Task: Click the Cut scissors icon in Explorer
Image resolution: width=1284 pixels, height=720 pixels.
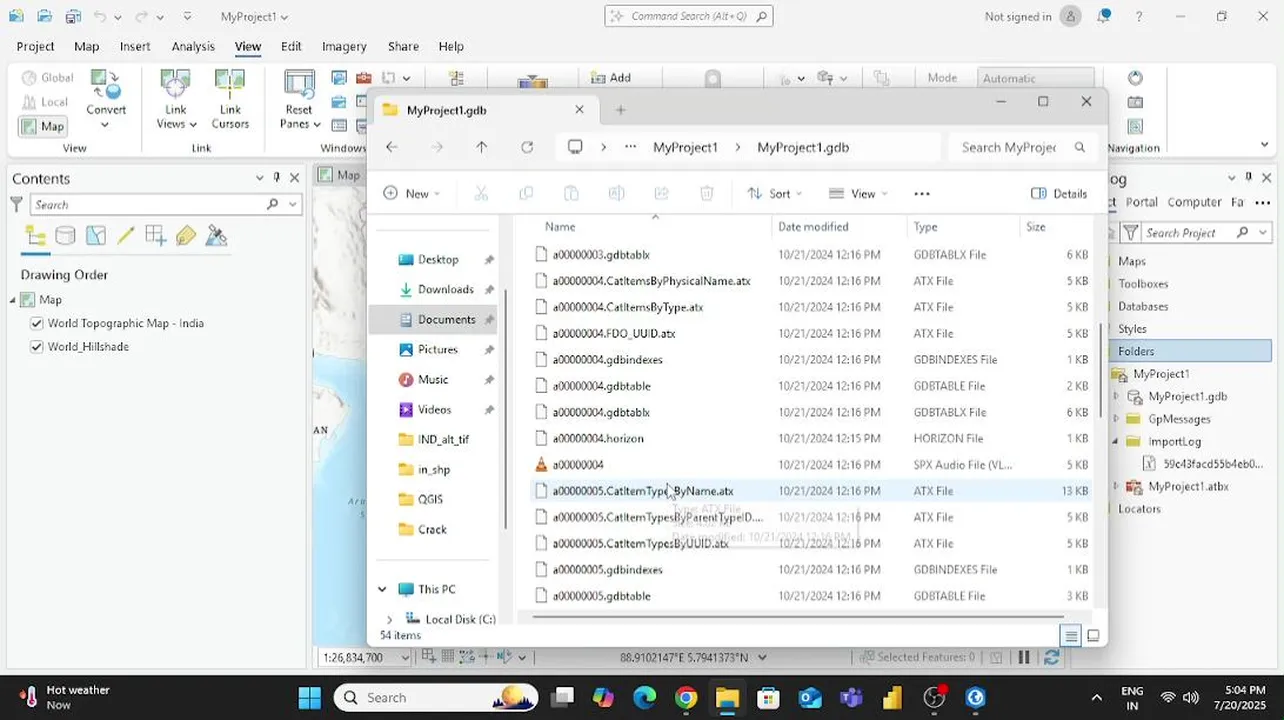Action: (x=481, y=193)
